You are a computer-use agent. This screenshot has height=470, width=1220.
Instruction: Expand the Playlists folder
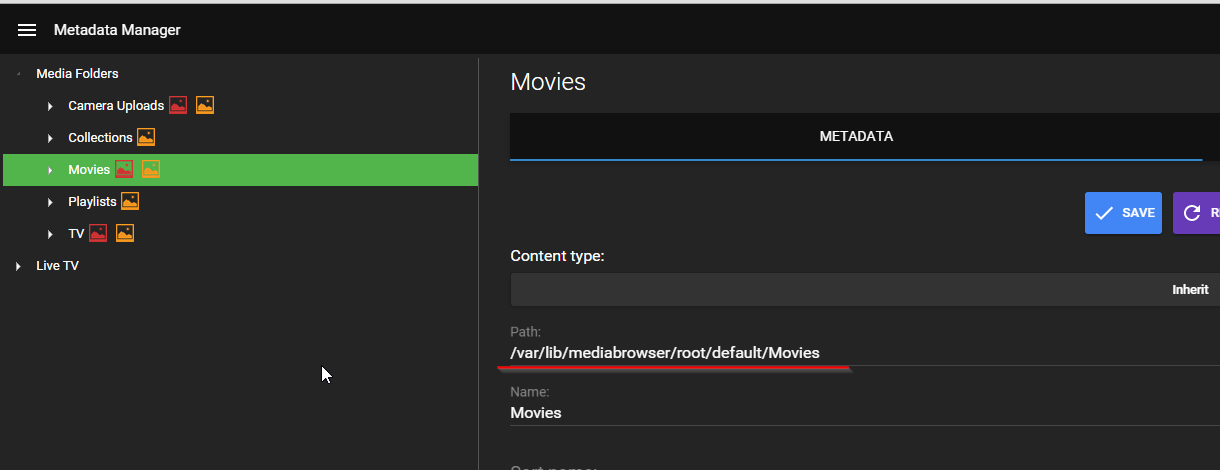51,202
